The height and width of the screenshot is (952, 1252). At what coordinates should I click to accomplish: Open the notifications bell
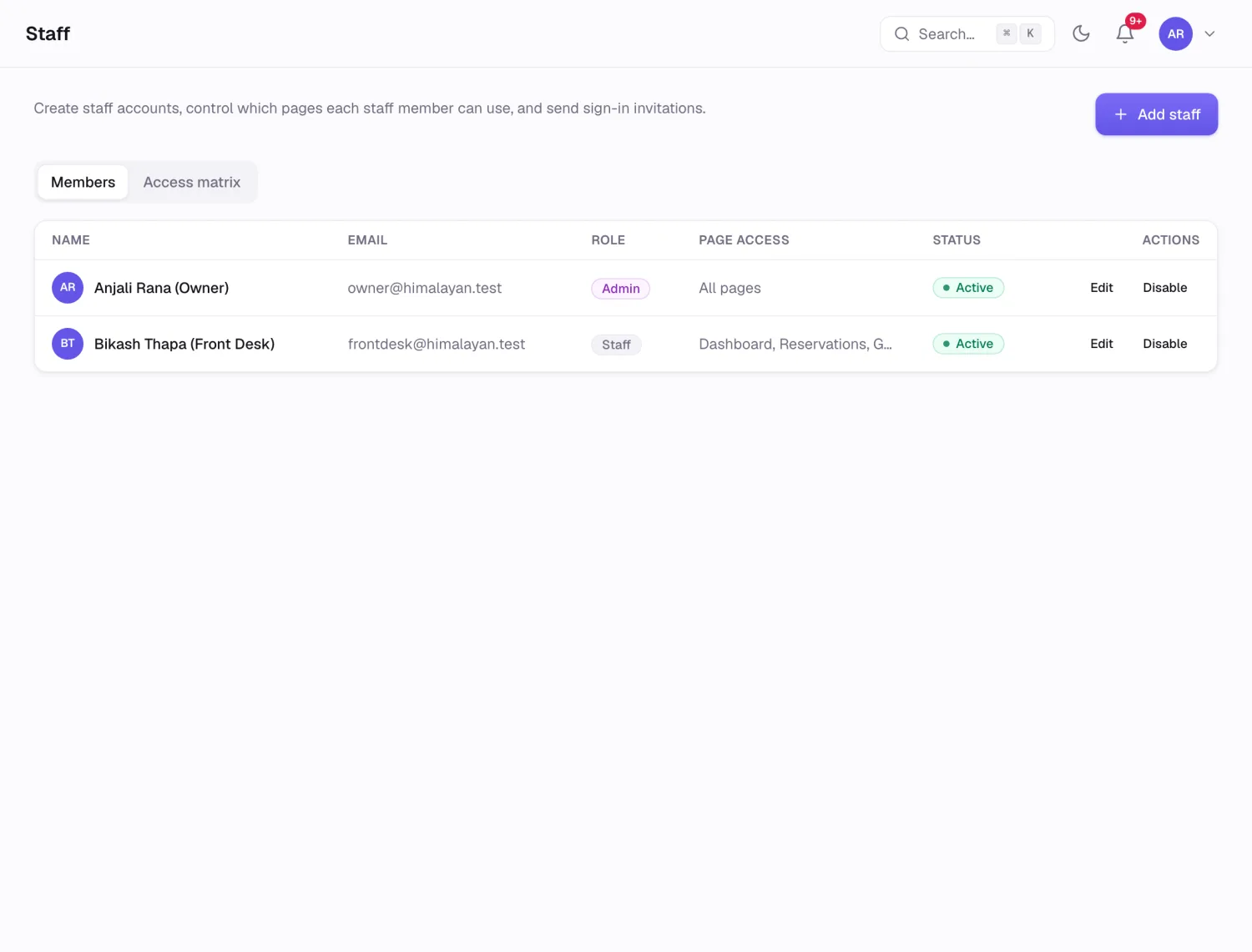tap(1124, 33)
